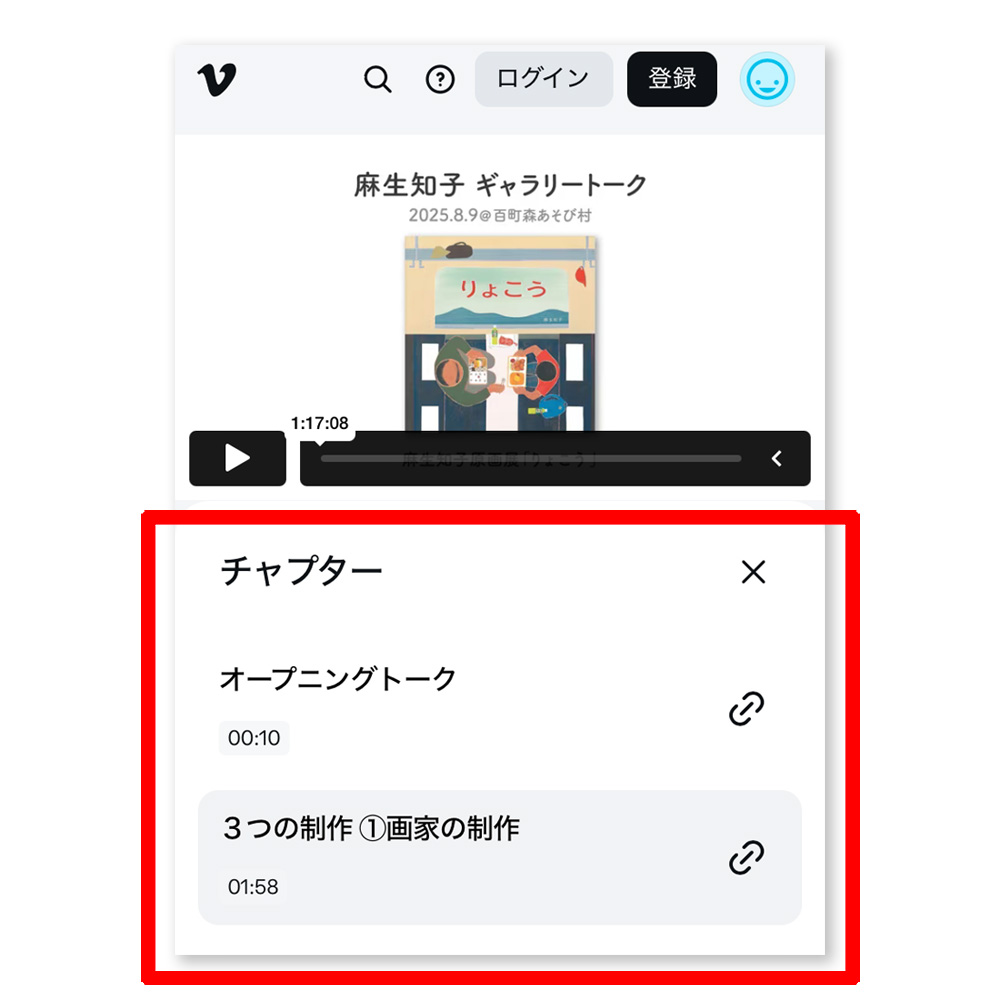The image size is (1000, 1000).
Task: Click the smiley face avatar icon
Action: tap(767, 80)
